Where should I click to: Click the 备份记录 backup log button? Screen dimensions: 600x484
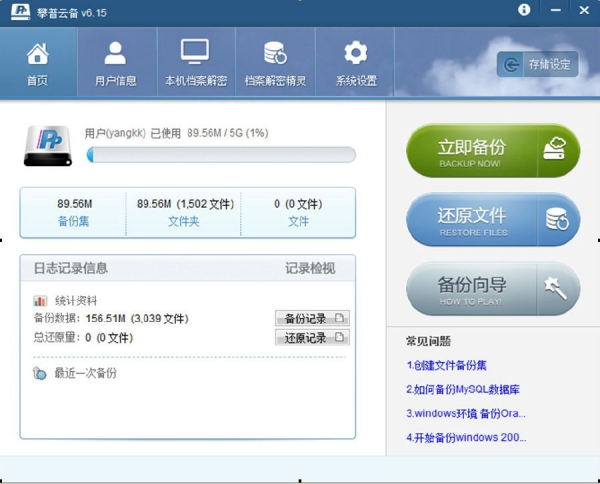point(312,318)
